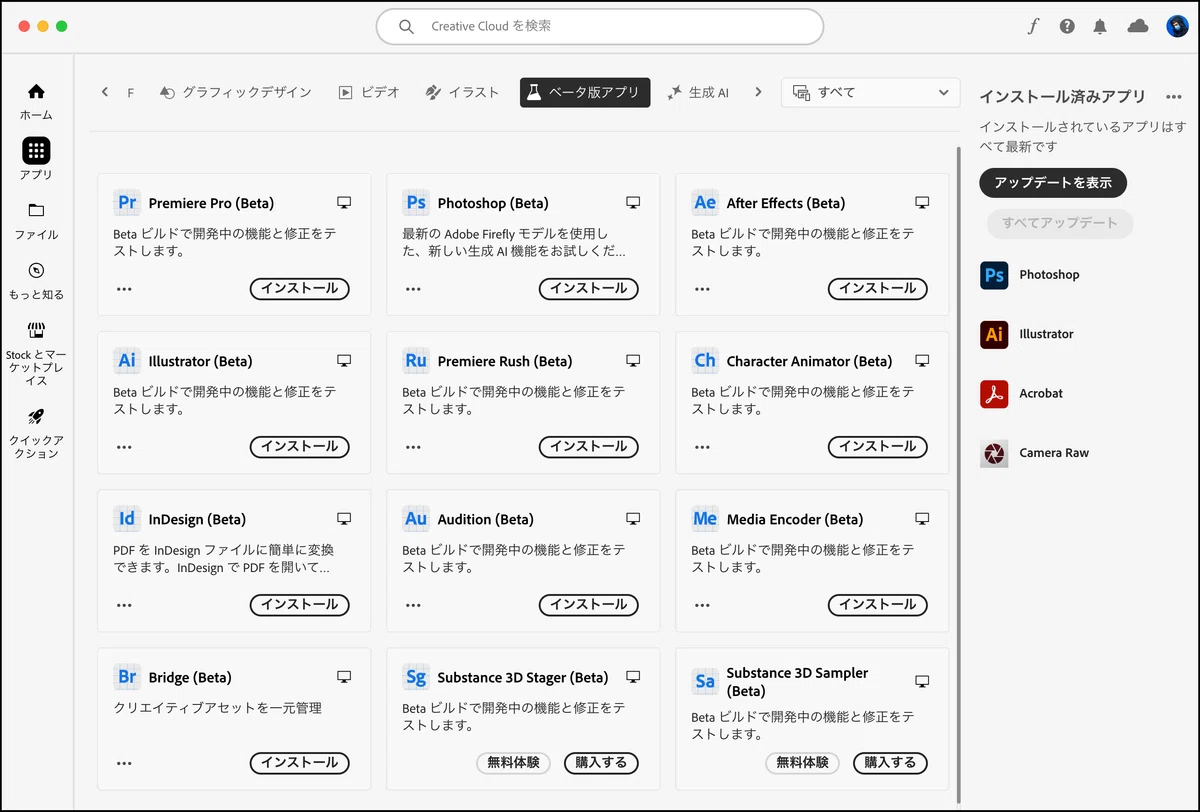The width and height of the screenshot is (1200, 812).
Task: Open more options for After Effects (Beta)
Action: [702, 288]
